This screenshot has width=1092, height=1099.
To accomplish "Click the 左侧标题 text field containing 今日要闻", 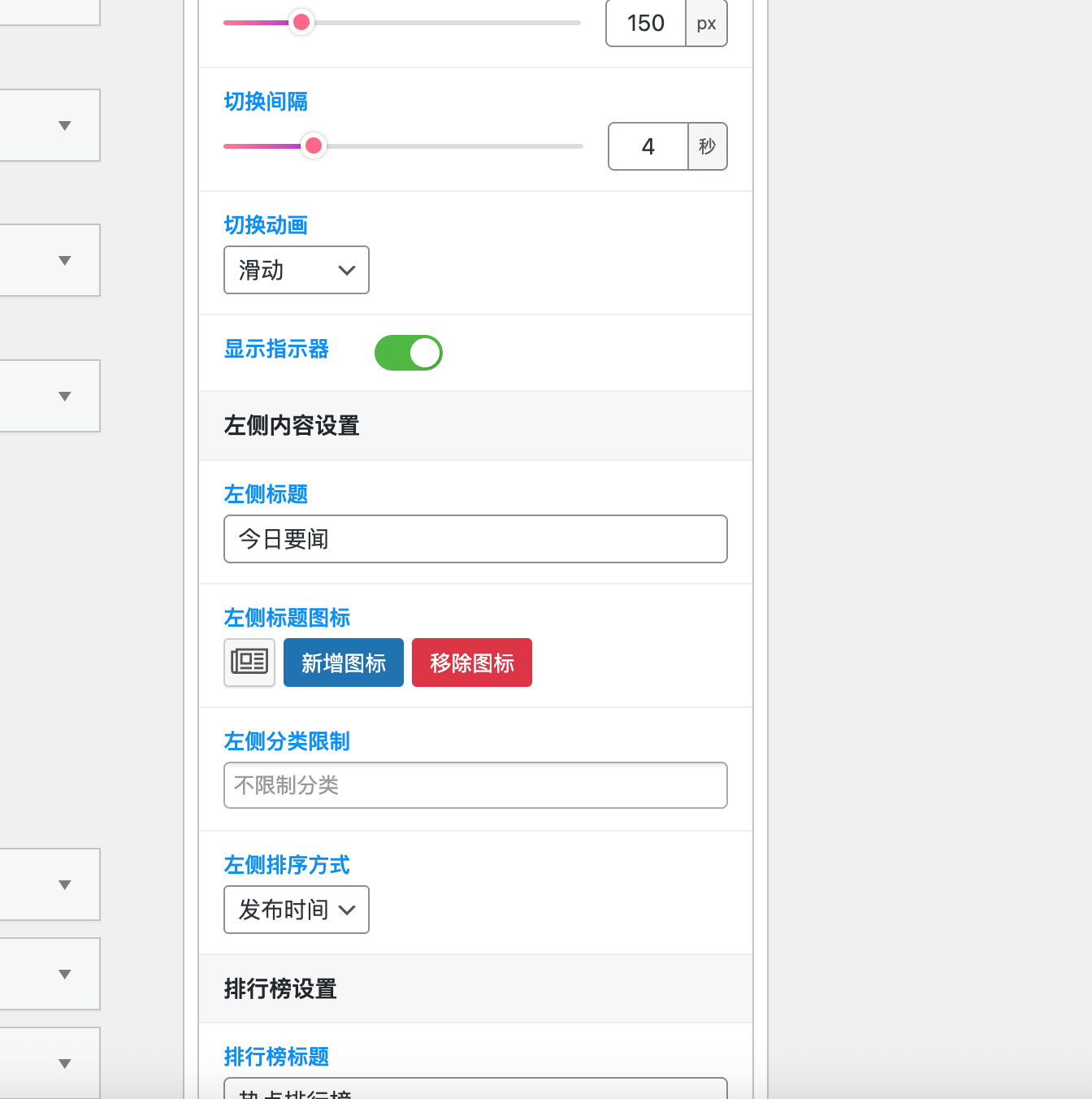I will 474,539.
